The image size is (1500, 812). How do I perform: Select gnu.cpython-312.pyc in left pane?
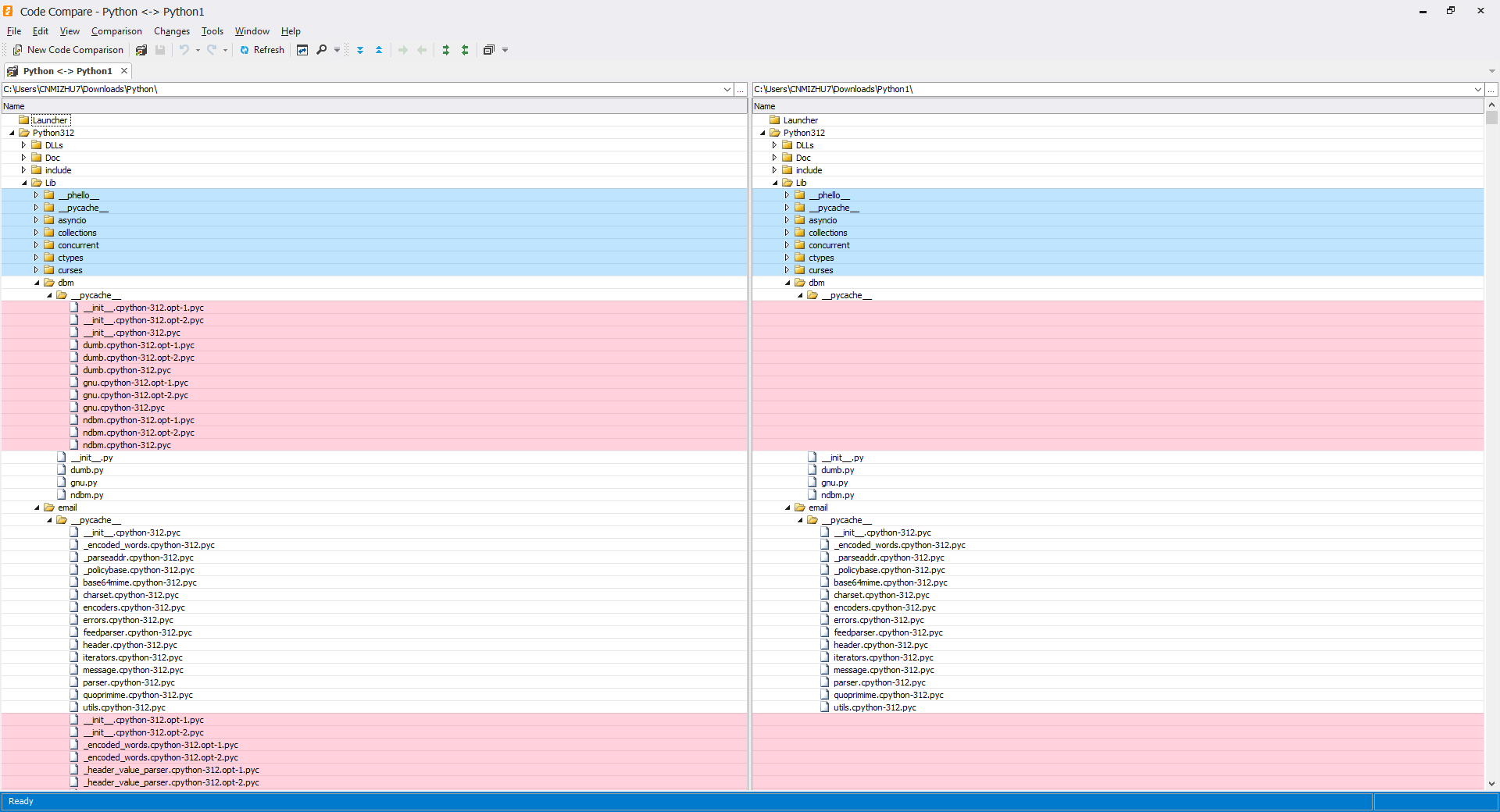click(123, 408)
